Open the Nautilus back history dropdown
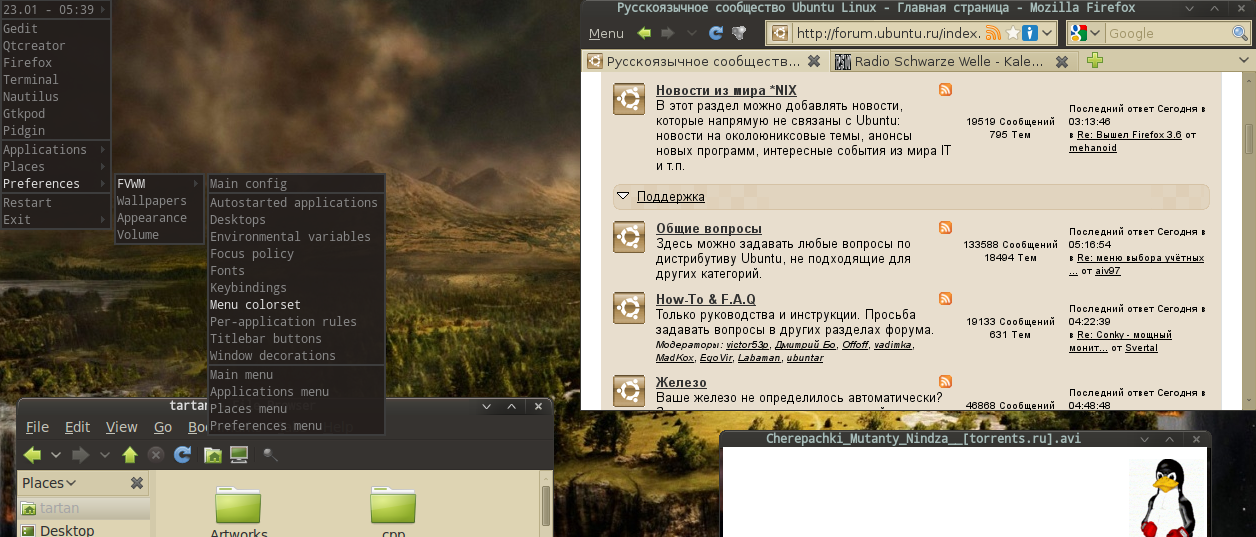The width and height of the screenshot is (1256, 537). click(56, 455)
